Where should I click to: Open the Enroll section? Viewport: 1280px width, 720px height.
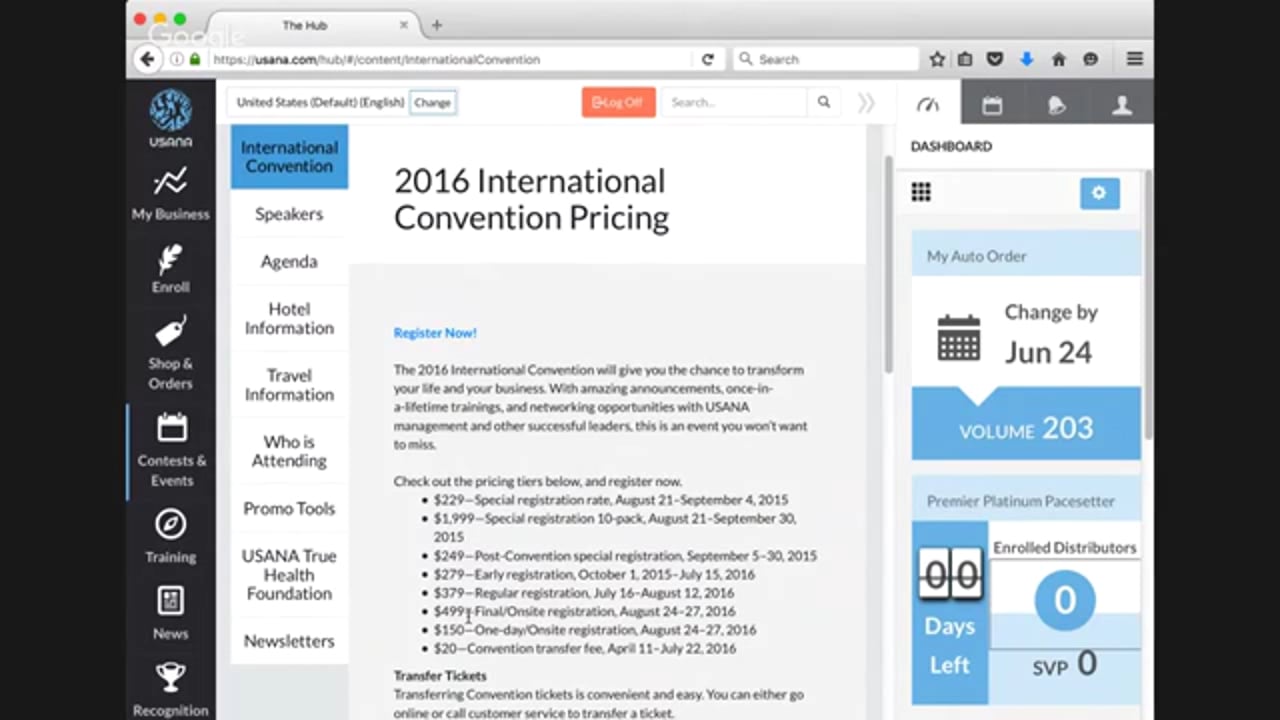pos(171,268)
